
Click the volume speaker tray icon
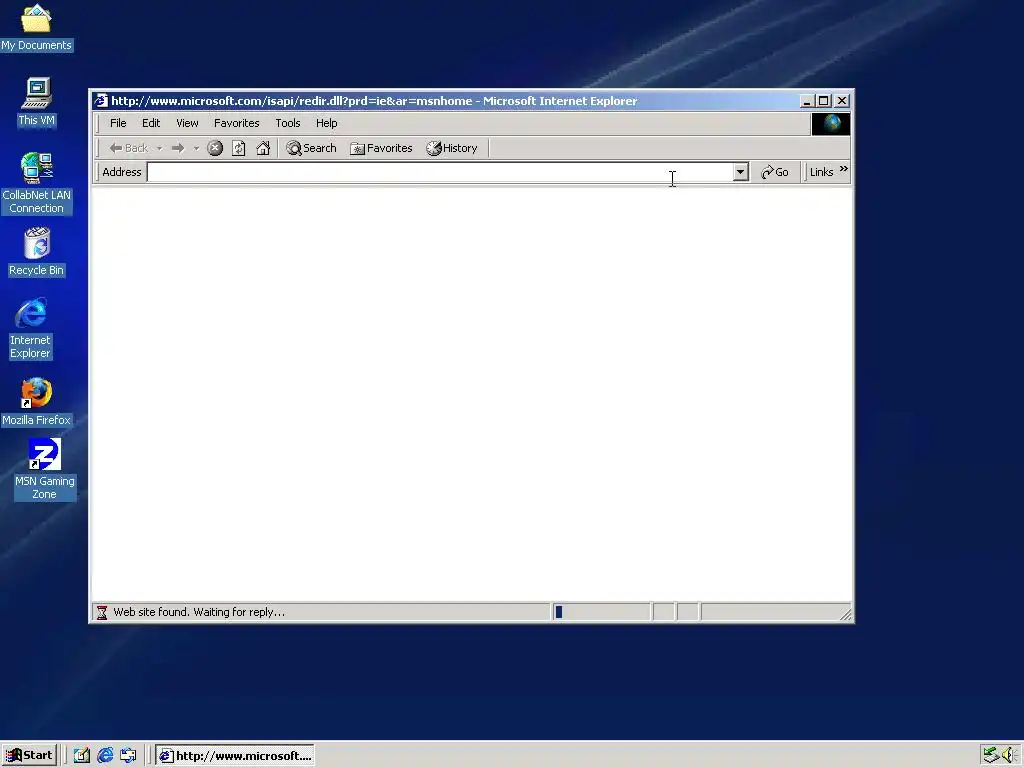pos(1009,756)
